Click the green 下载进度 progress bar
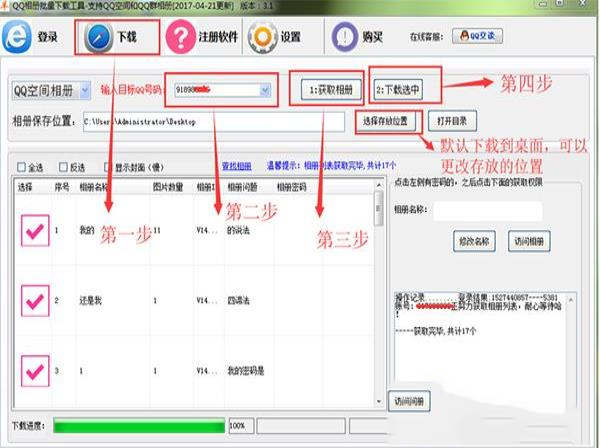The height and width of the screenshot is (448, 600). 140,426
